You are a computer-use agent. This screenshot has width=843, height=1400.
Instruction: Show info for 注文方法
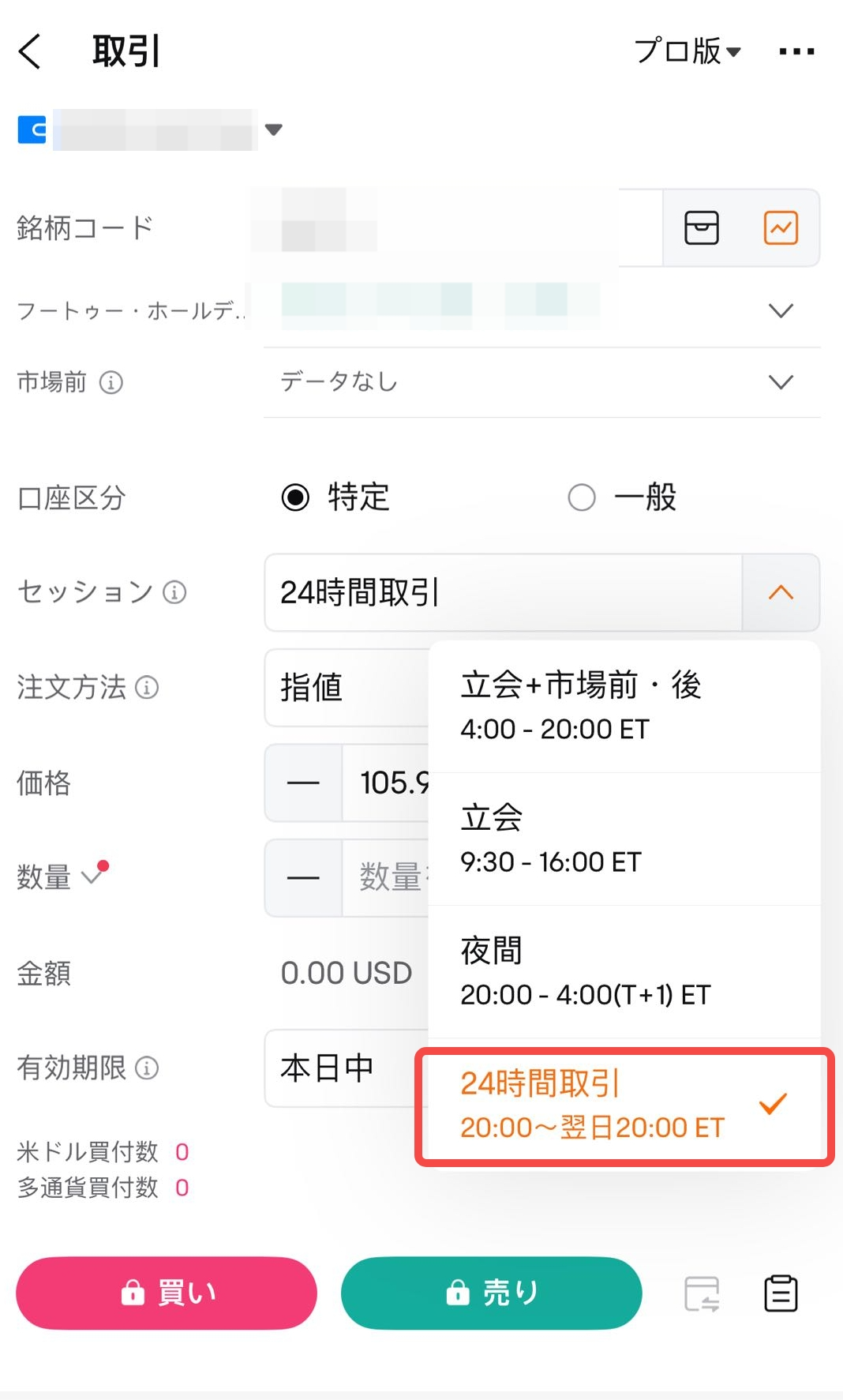coord(147,688)
